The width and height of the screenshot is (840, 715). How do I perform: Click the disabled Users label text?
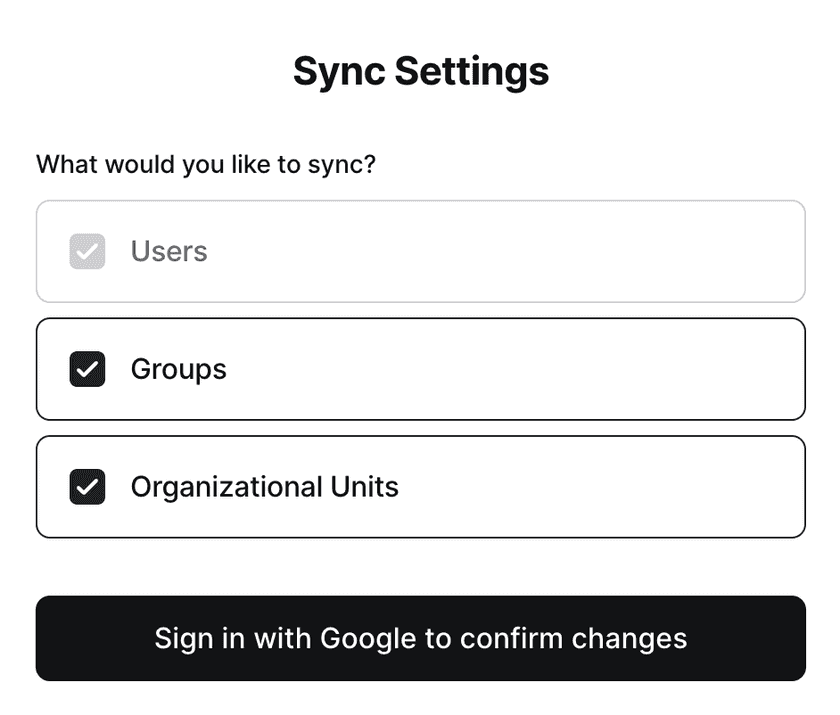(x=169, y=251)
